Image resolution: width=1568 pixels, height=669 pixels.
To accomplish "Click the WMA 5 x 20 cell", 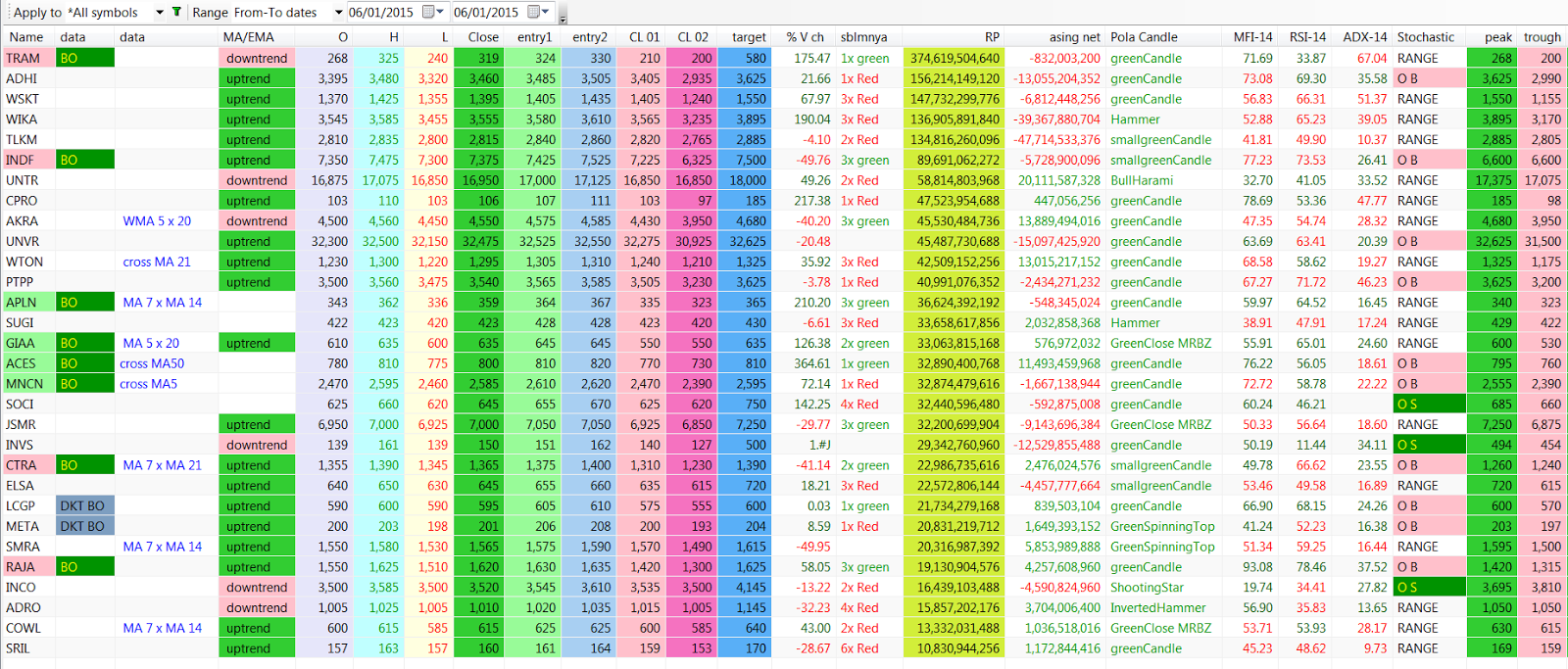I will (157, 221).
